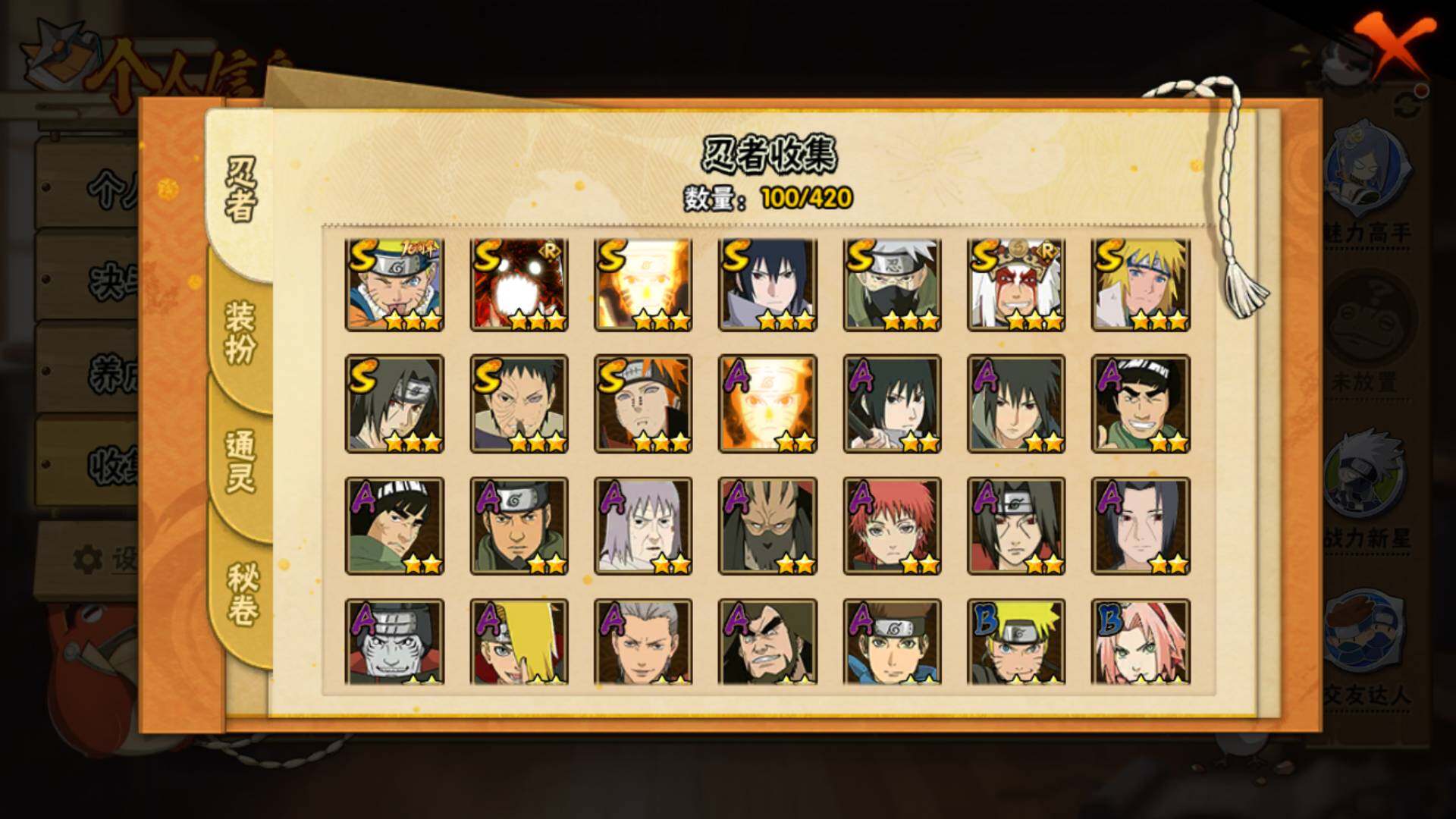Switch to the 通灵 side tab

pyautogui.click(x=240, y=461)
